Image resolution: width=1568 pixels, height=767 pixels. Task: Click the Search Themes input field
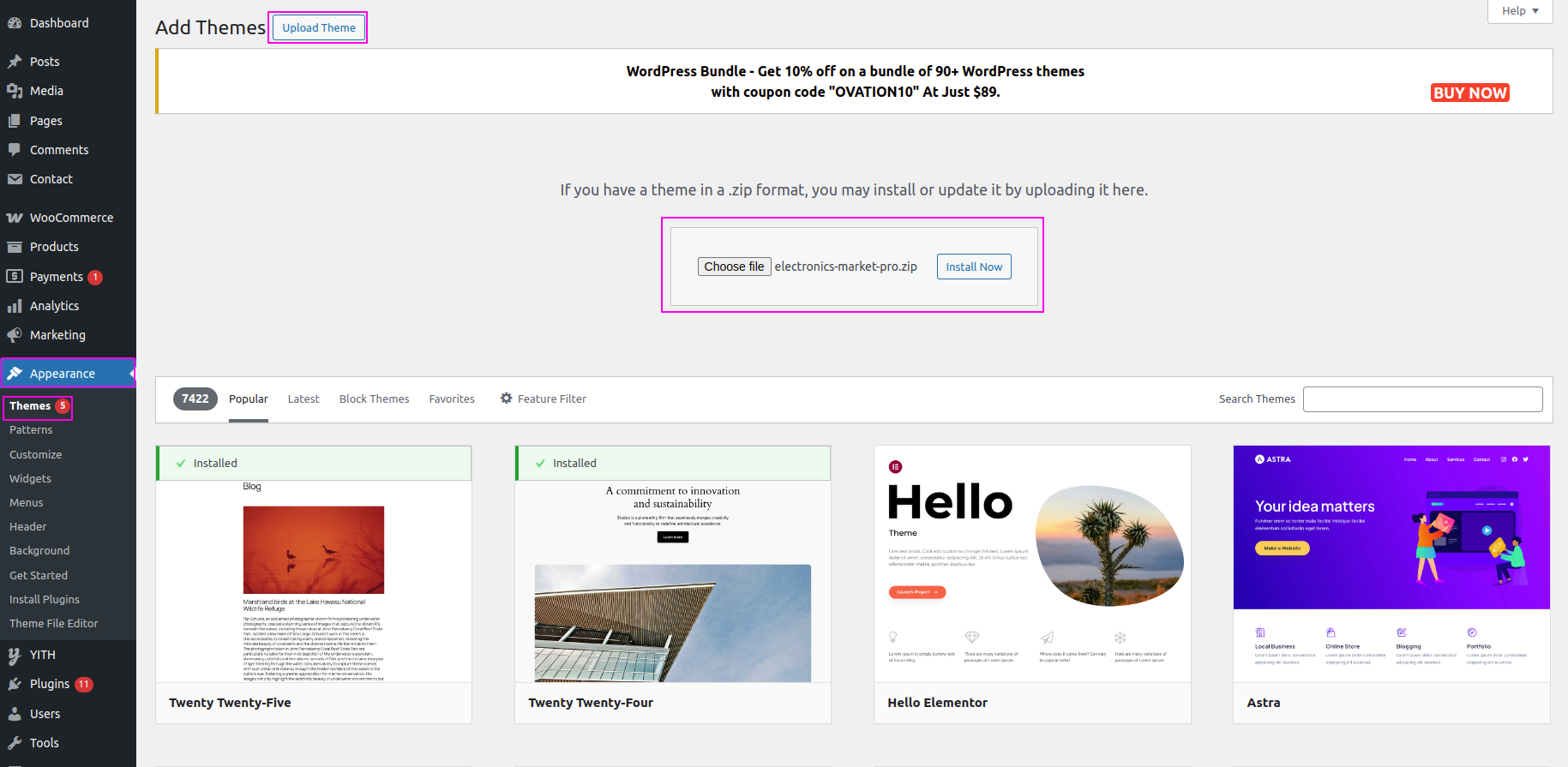pyautogui.click(x=1423, y=399)
